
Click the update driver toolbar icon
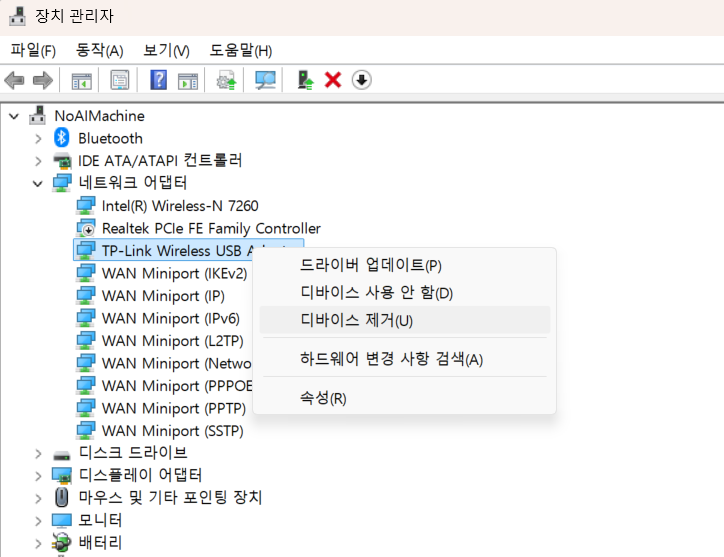coord(226,80)
